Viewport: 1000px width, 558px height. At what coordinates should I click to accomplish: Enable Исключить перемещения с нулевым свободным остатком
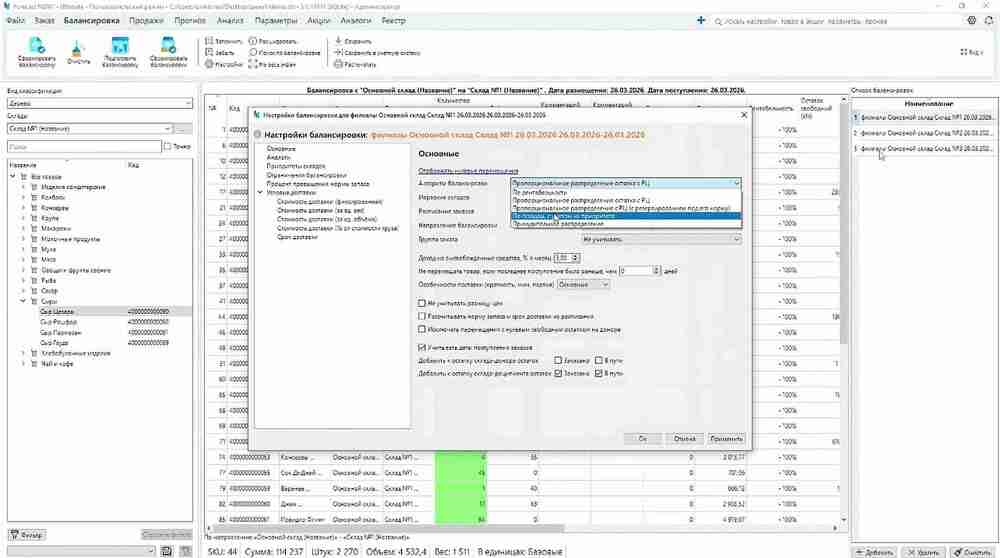(422, 330)
